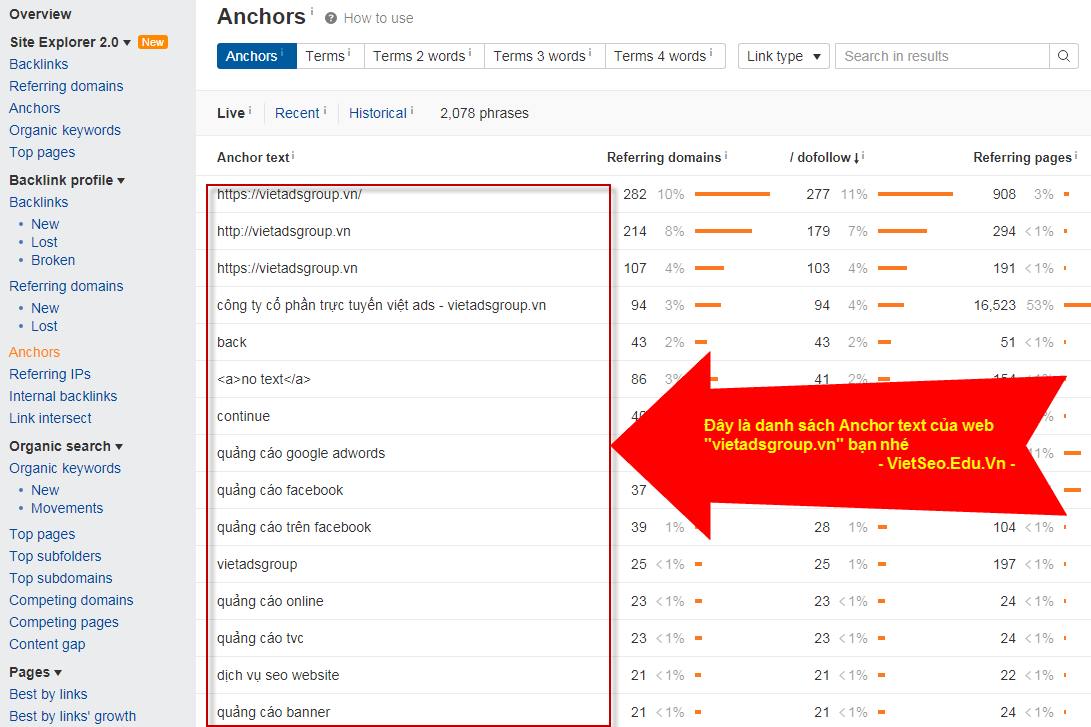Switch to Recent index view
Viewport: 1091px width, 727px height.
297,113
